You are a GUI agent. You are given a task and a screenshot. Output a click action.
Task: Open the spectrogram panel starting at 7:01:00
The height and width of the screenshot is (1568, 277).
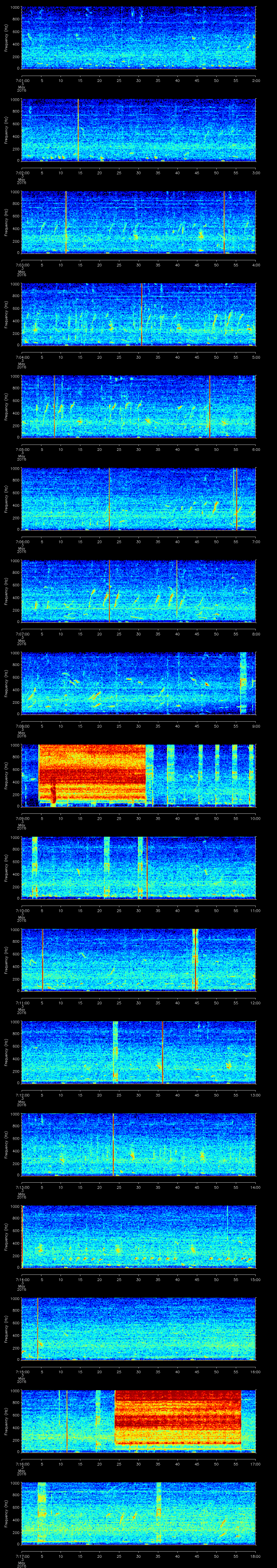(x=138, y=38)
